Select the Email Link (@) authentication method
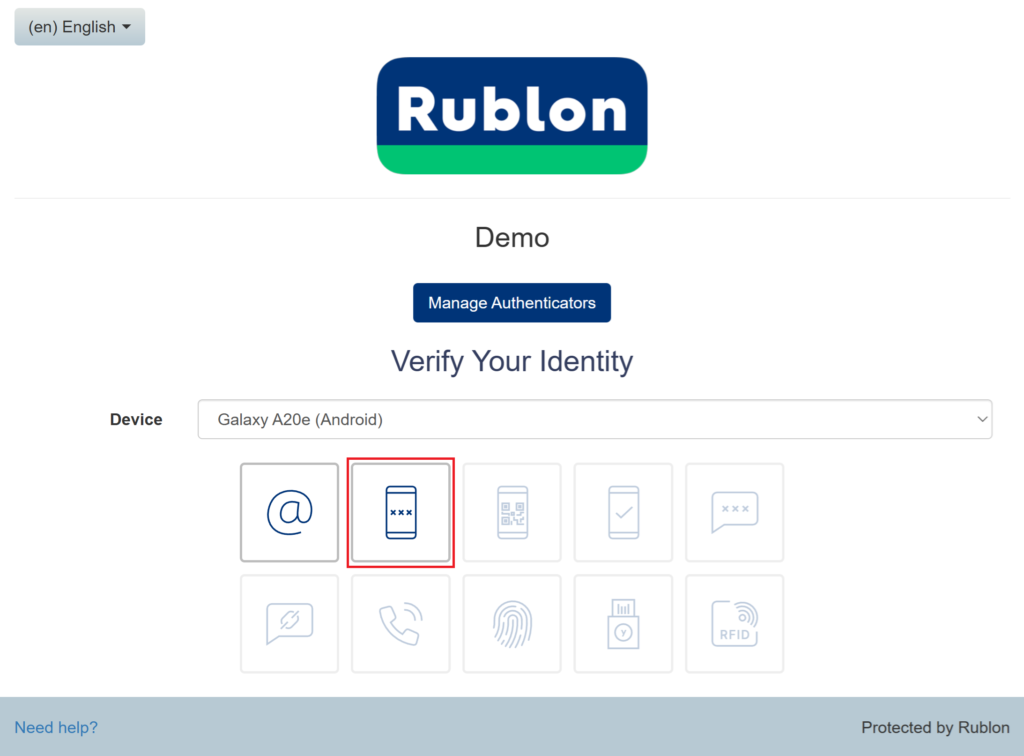 coord(290,512)
